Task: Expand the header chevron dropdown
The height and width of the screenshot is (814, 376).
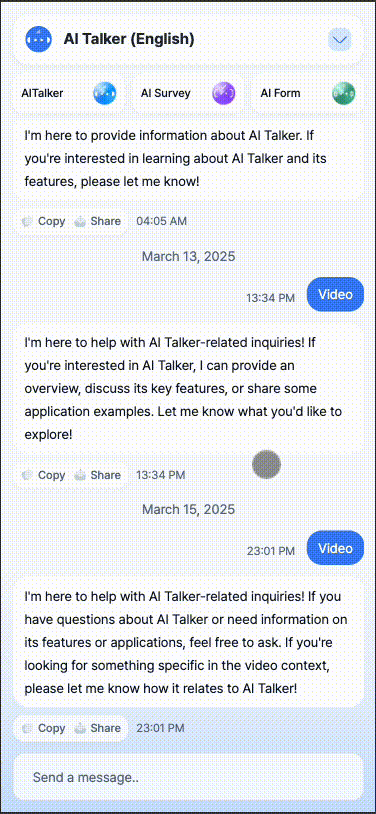Action: pos(340,39)
